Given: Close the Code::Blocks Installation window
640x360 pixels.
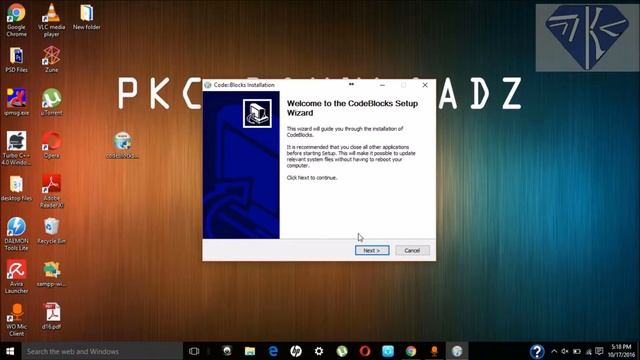Looking at the screenshot, I should point(425,85).
